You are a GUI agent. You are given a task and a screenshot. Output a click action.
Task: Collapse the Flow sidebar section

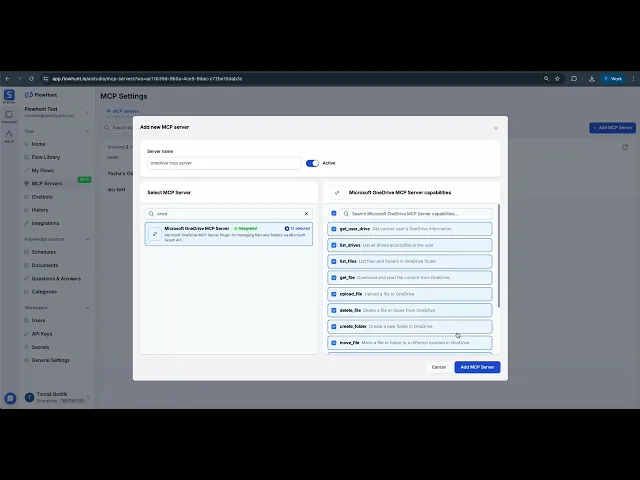87,131
